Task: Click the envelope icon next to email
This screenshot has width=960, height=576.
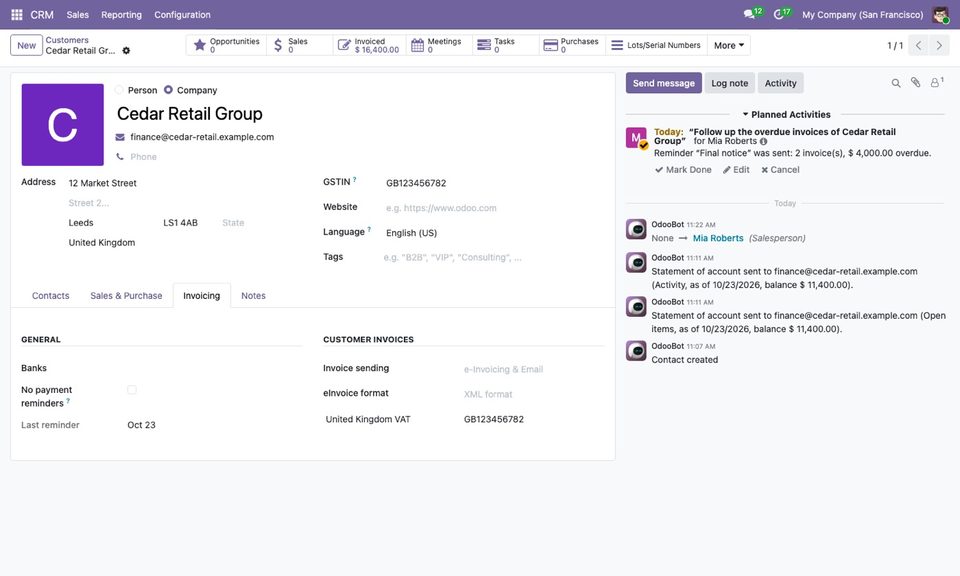Action: click(120, 137)
